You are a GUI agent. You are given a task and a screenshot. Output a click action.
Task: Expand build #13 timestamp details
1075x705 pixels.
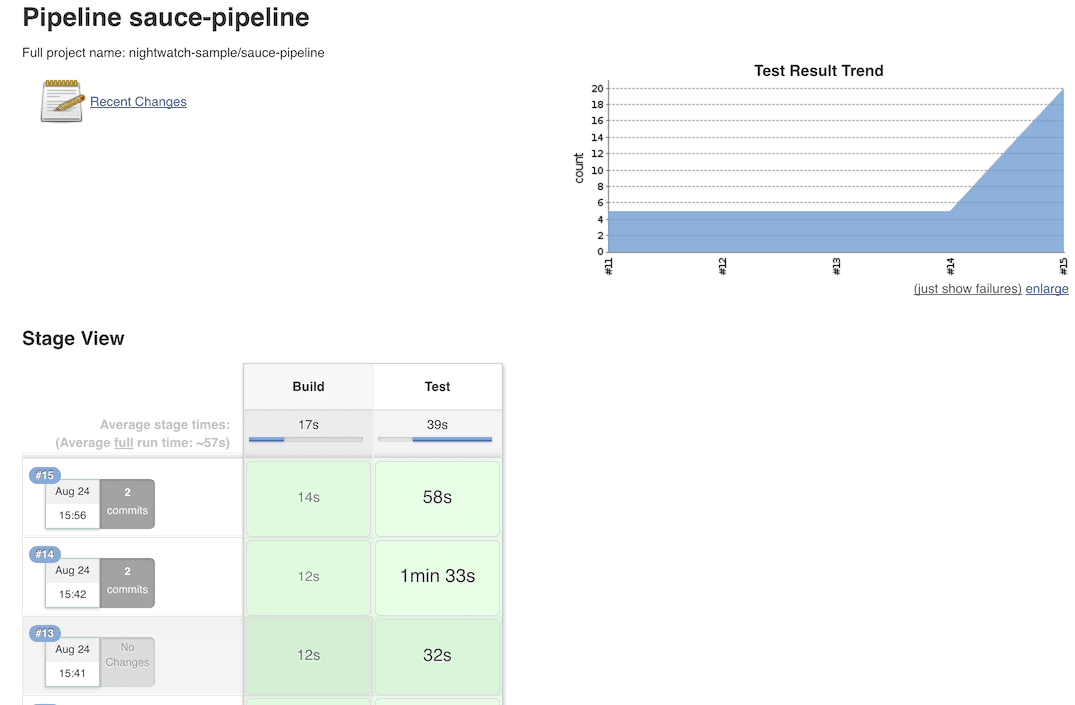click(x=75, y=661)
